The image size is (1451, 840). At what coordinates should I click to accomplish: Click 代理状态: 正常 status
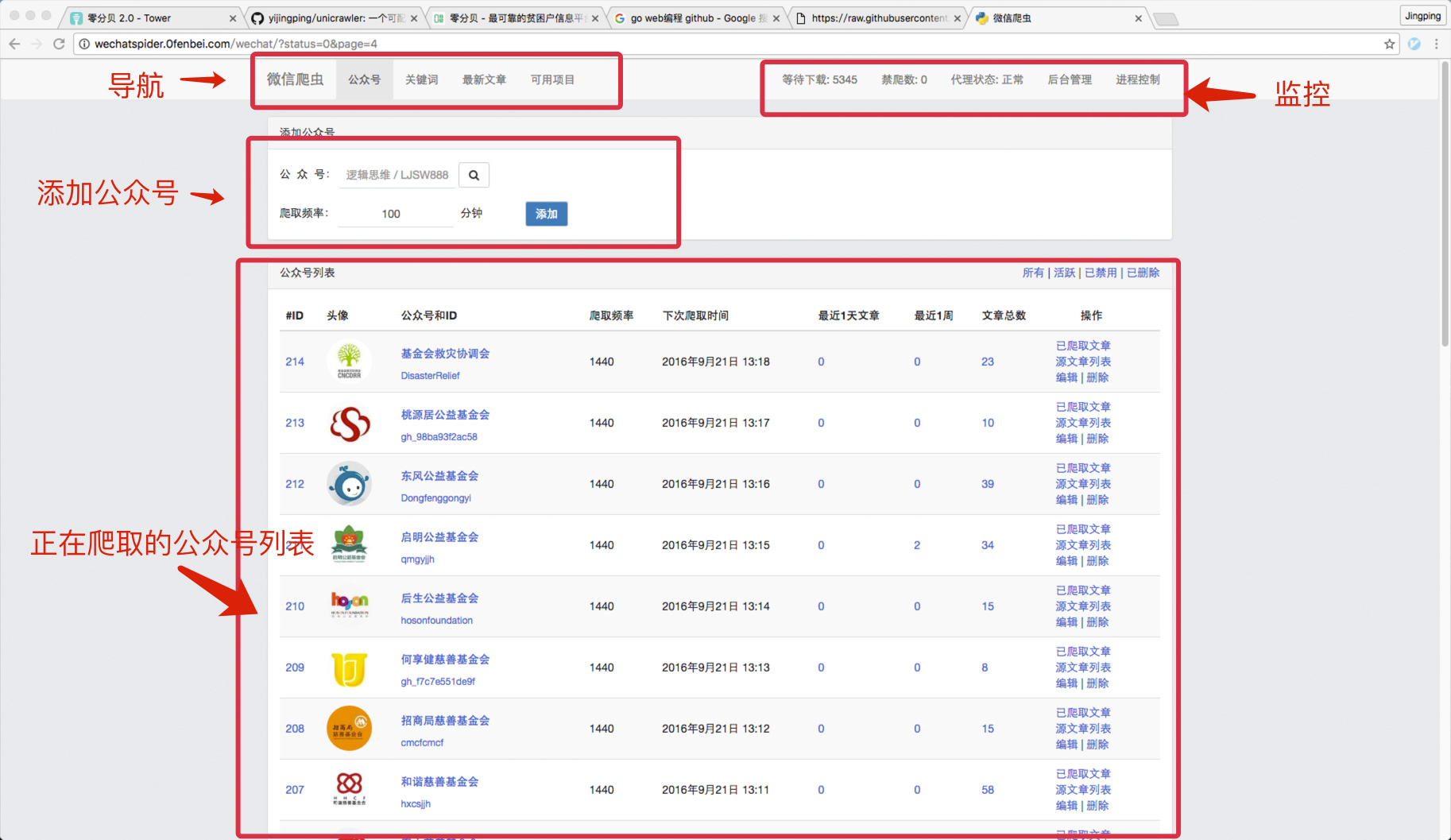tap(987, 79)
